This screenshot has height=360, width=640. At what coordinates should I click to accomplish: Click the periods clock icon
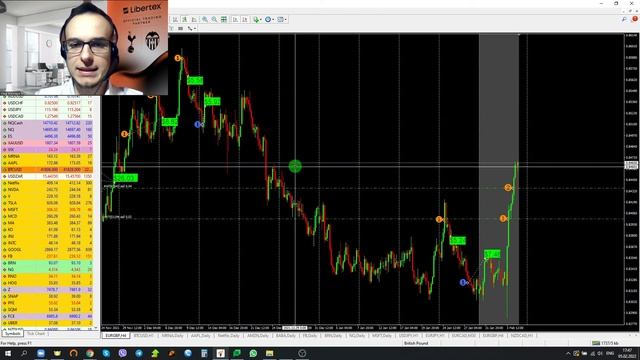[x=268, y=20]
